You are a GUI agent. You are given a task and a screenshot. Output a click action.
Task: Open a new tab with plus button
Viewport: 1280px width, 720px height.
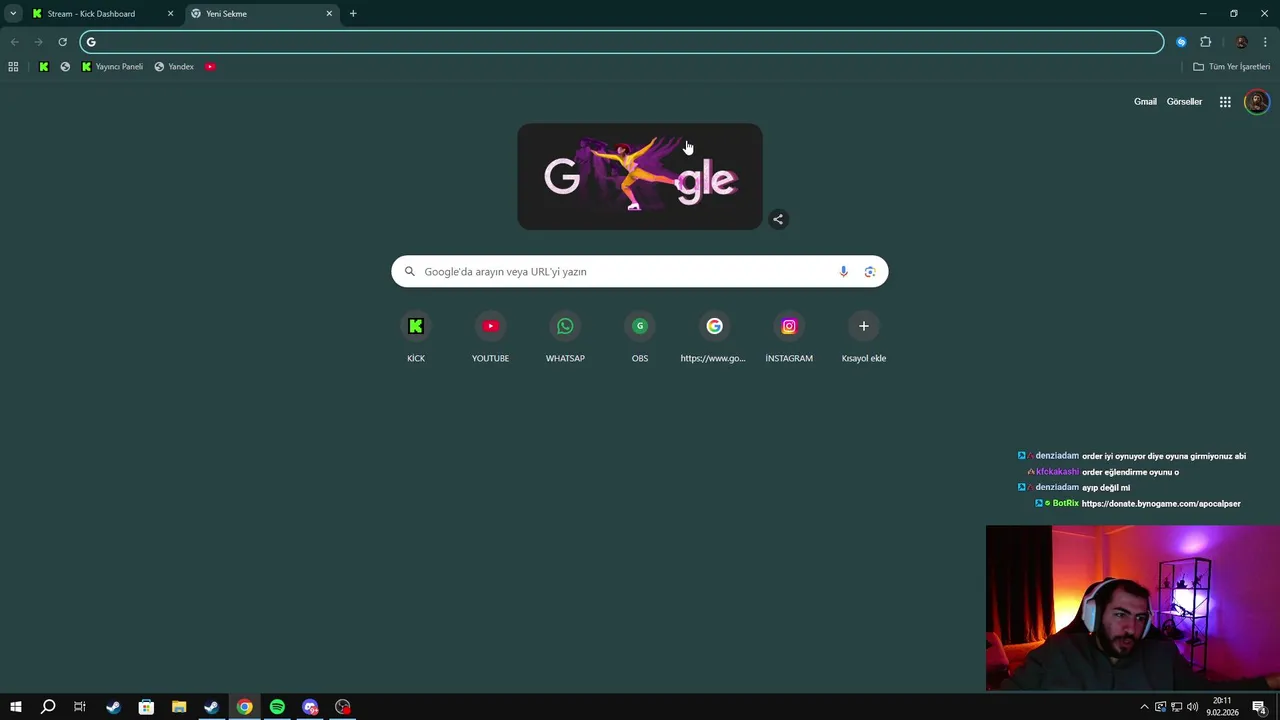353,14
